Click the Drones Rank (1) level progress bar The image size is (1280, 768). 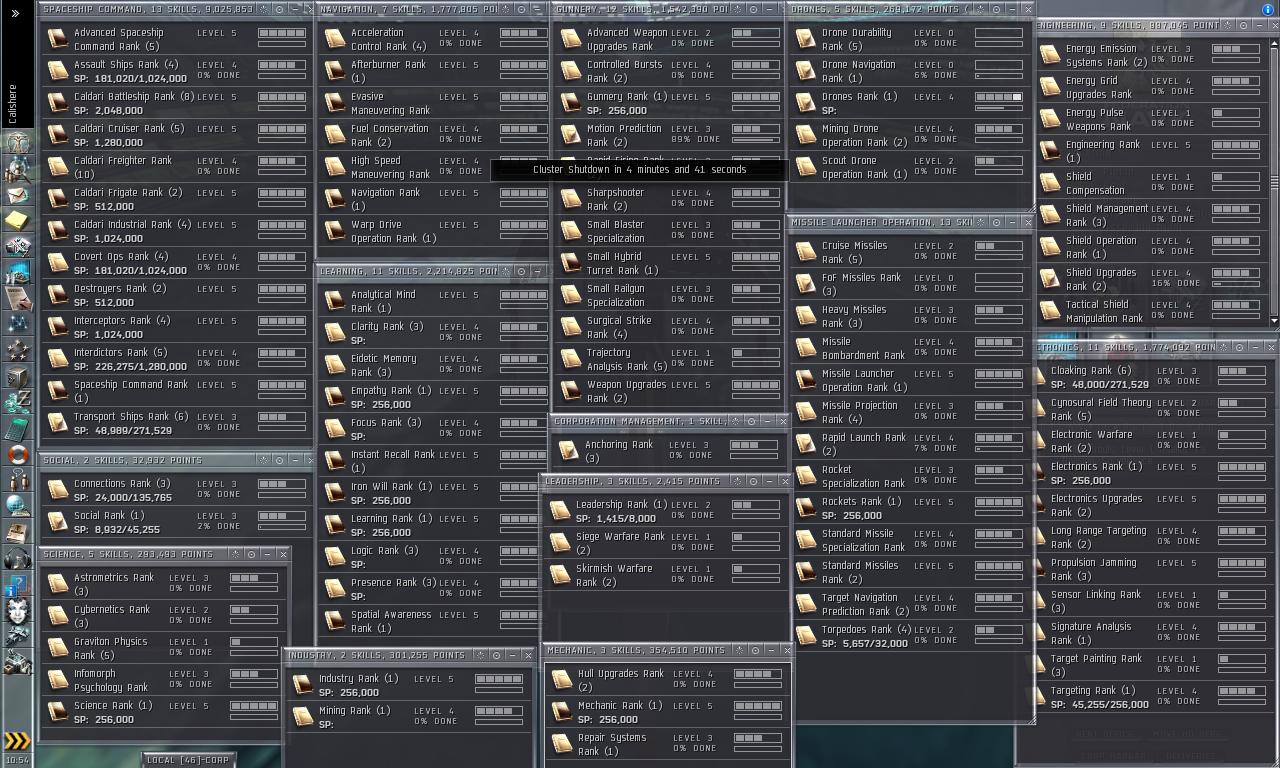tap(998, 97)
